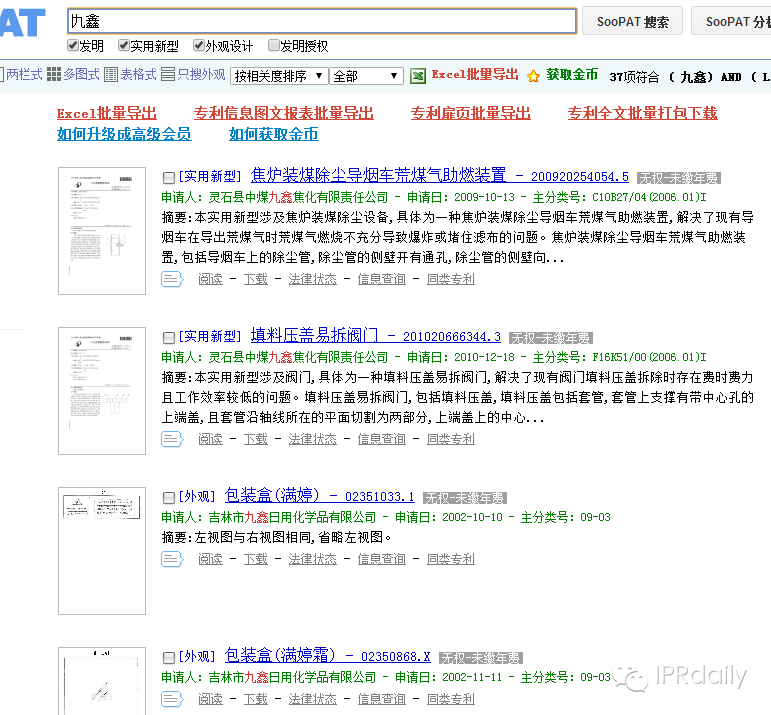Click the table view icon
This screenshot has width=771, height=715.
[x=111, y=74]
